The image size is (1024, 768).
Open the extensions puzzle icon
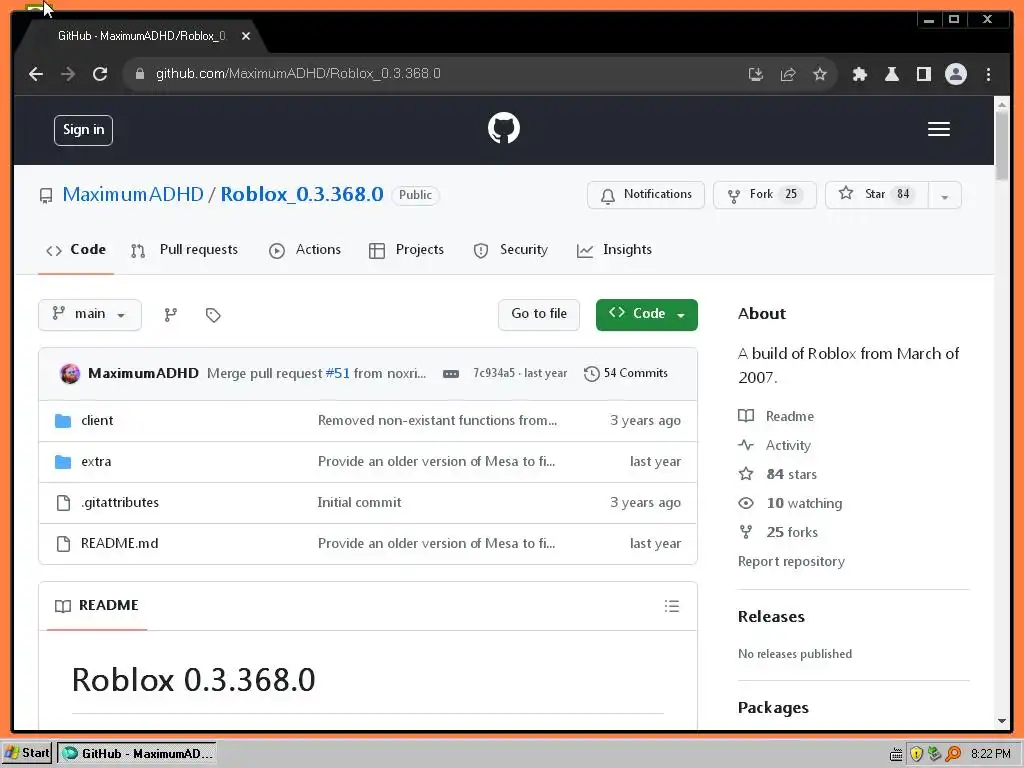click(x=859, y=74)
